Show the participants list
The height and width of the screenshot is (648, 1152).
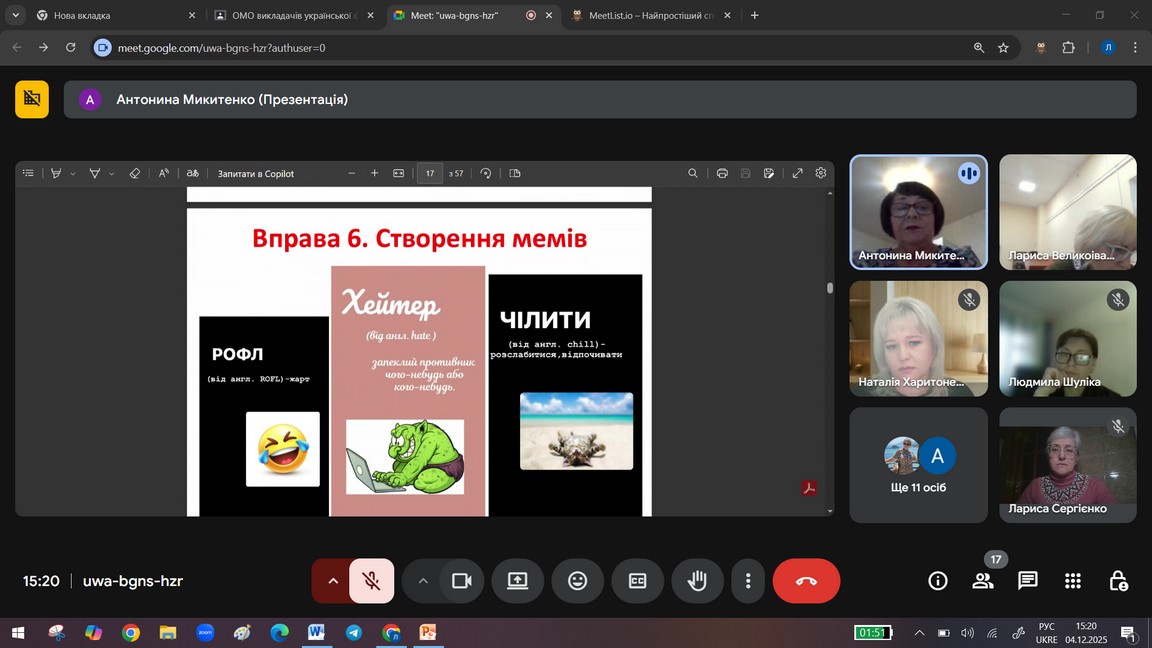(983, 581)
